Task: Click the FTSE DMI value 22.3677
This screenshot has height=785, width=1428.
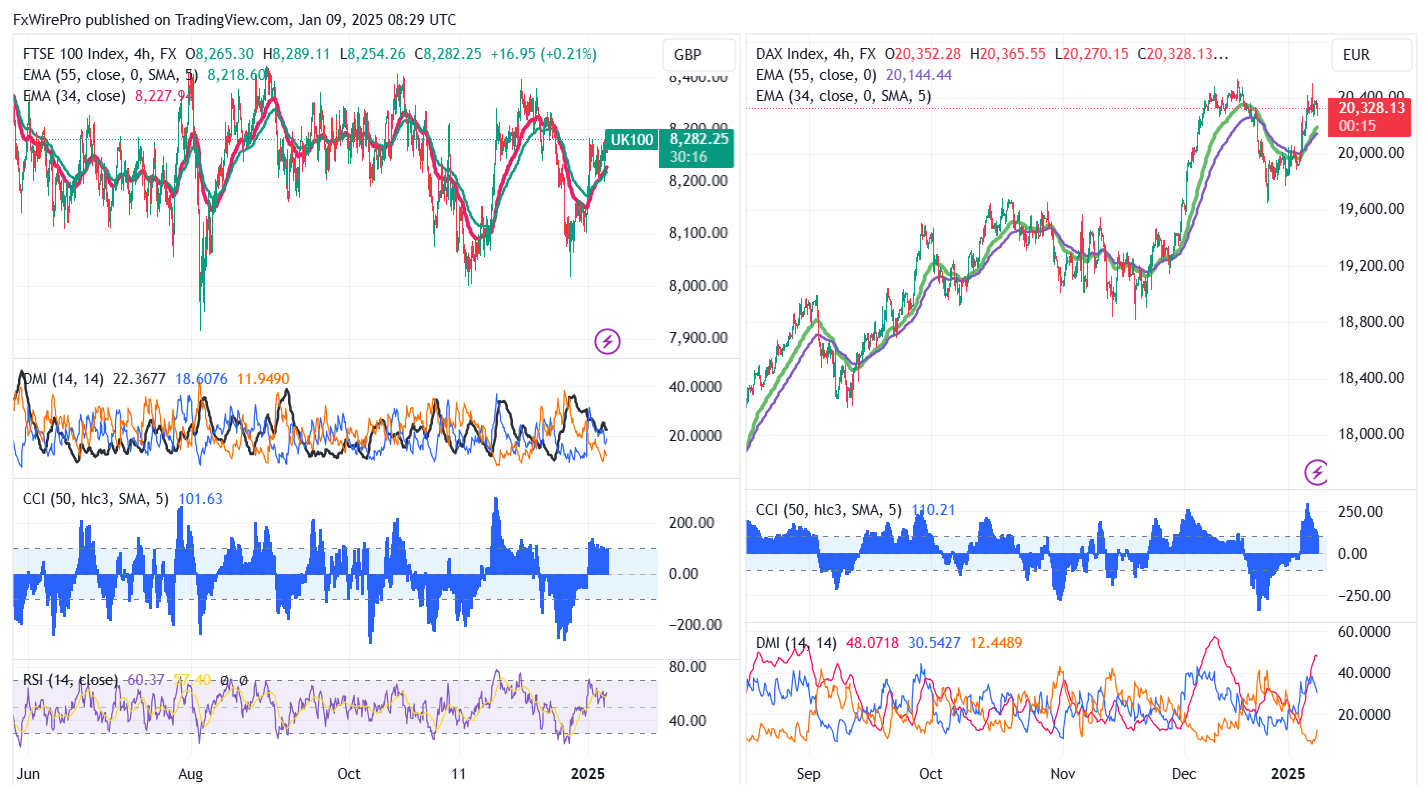Action: (x=140, y=378)
